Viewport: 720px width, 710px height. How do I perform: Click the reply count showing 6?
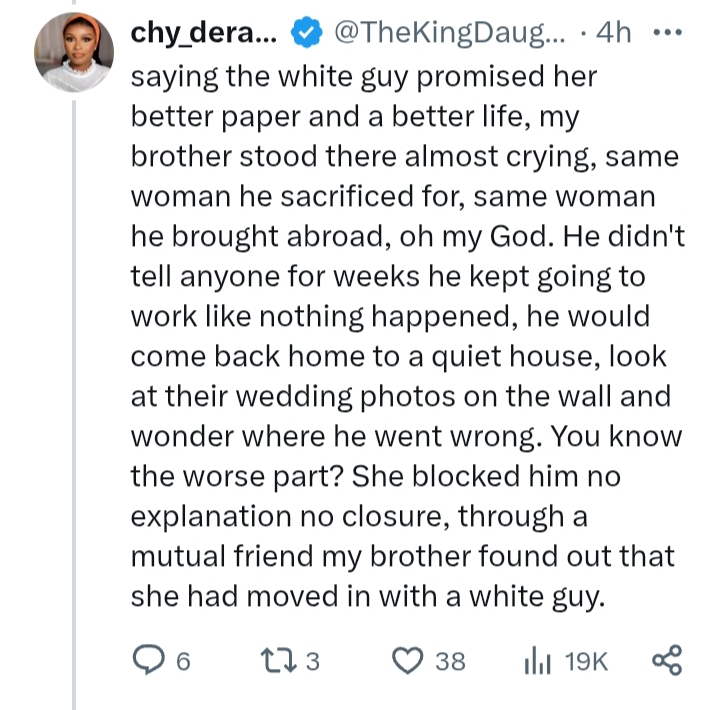(x=183, y=660)
